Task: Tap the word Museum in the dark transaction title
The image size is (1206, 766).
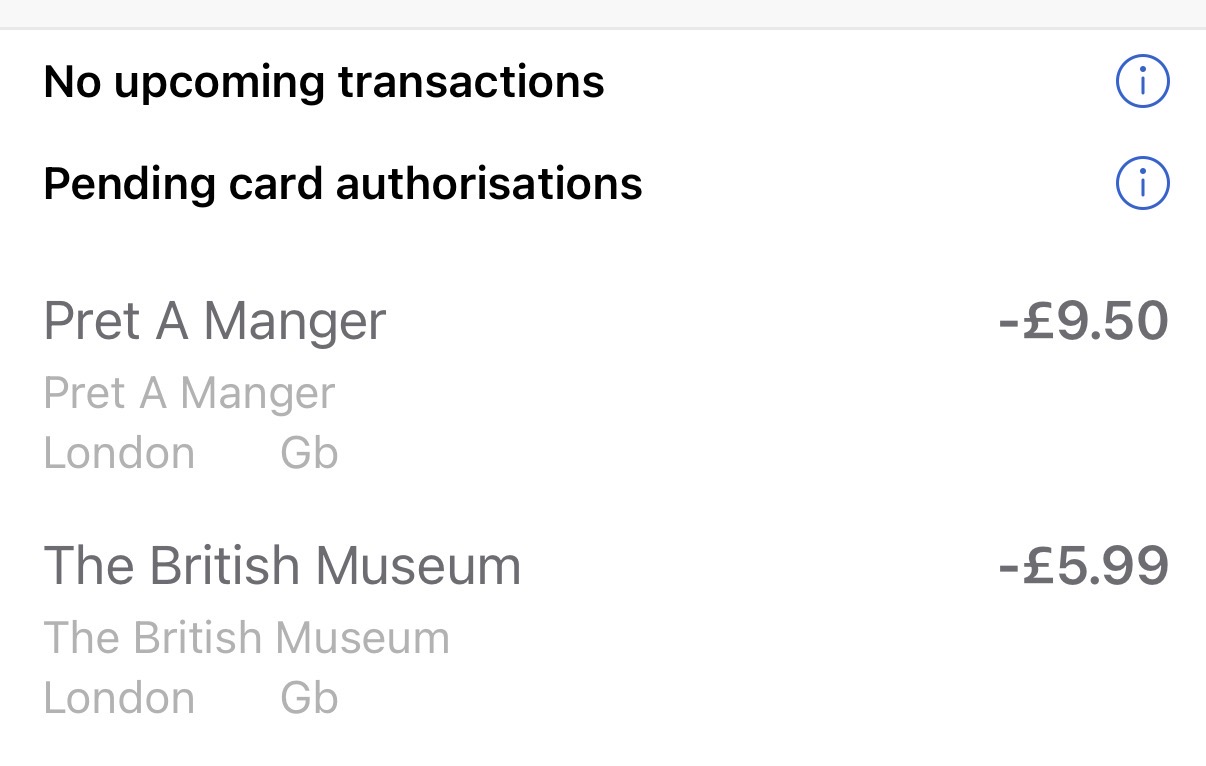Action: (418, 566)
